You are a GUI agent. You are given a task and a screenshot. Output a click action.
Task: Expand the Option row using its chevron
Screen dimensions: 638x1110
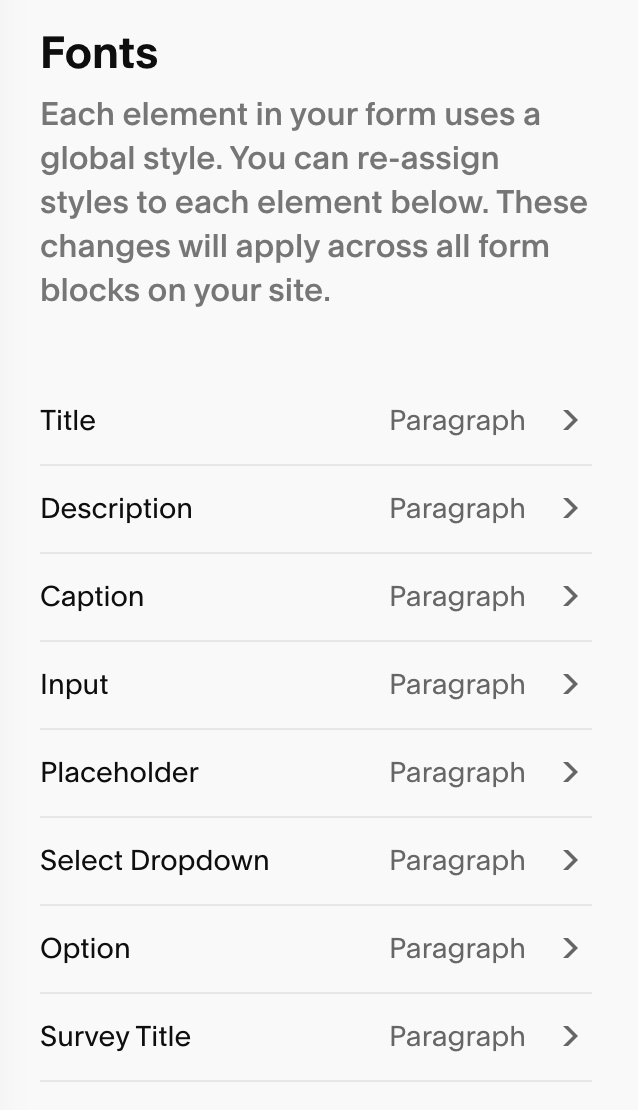pyautogui.click(x=571, y=948)
